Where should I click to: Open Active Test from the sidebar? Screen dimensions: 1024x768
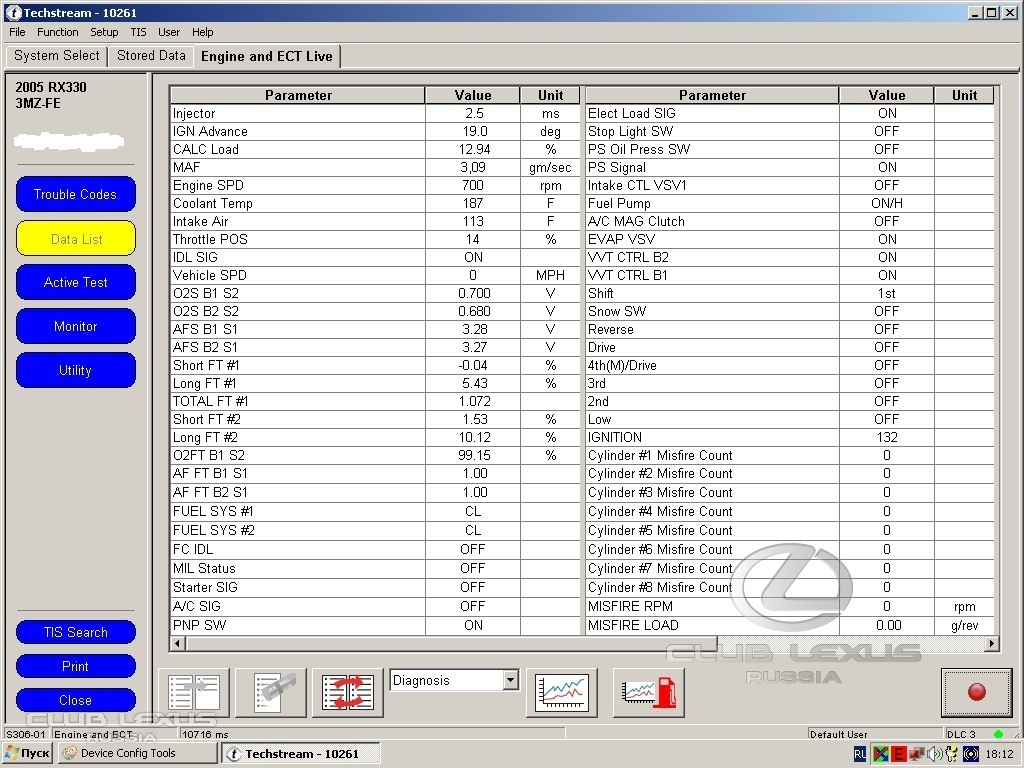pos(76,282)
